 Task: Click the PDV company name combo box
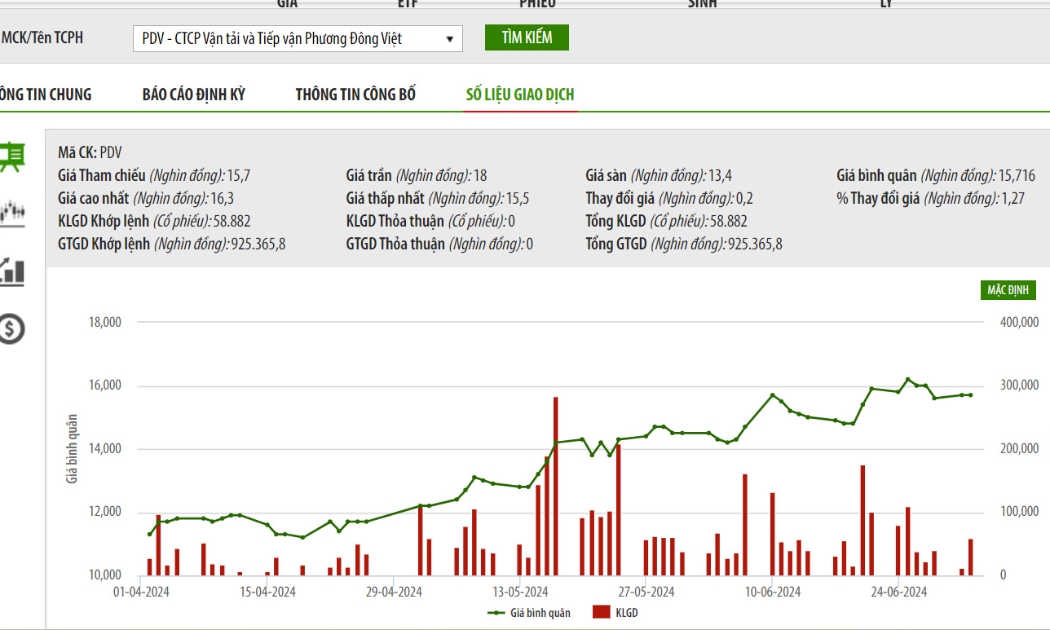(x=297, y=39)
